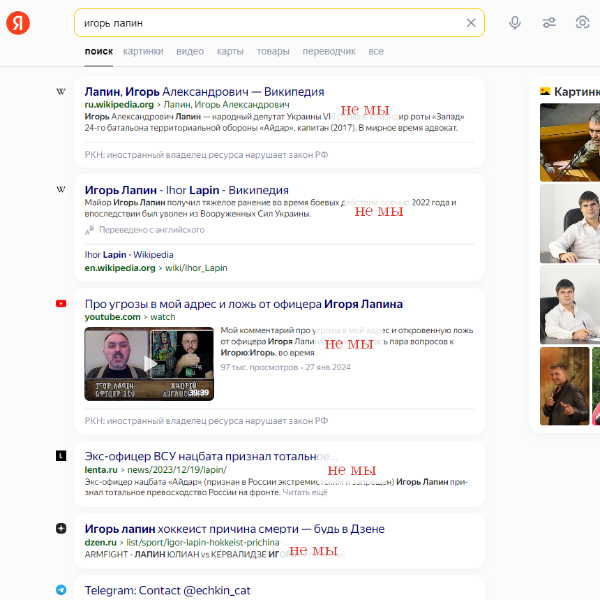Viewport: 600px width, 600px height.
Task: Click '97 тыс. просмотров · 27 янв 2024' text
Action: [285, 367]
